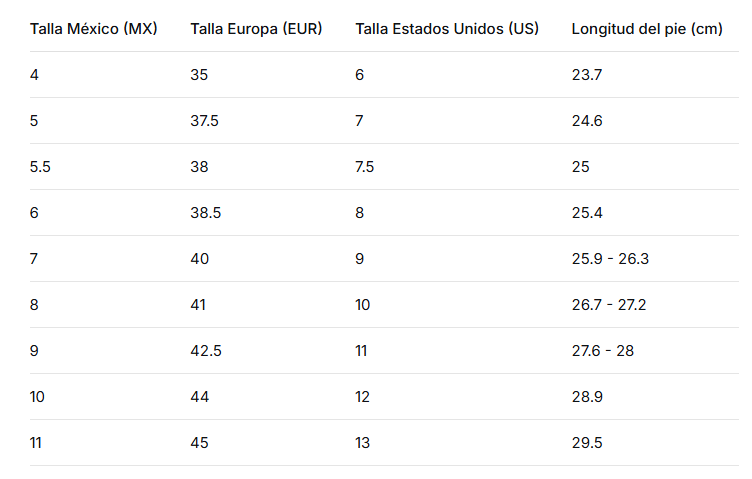Select the MX size 5.5 cell
Image resolution: width=752 pixels, height=479 pixels.
(40, 167)
